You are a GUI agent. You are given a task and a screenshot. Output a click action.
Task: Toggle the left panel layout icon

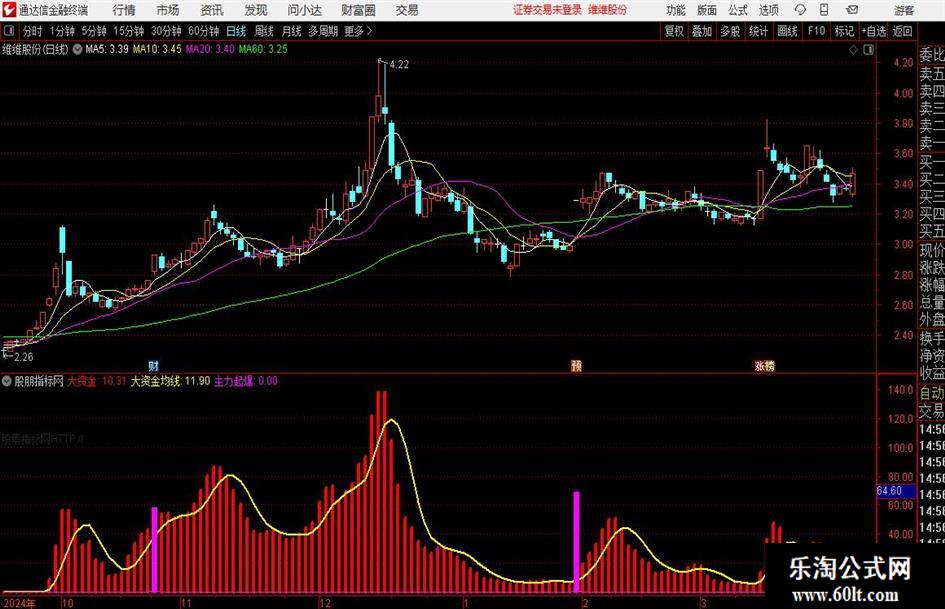click(x=9, y=31)
